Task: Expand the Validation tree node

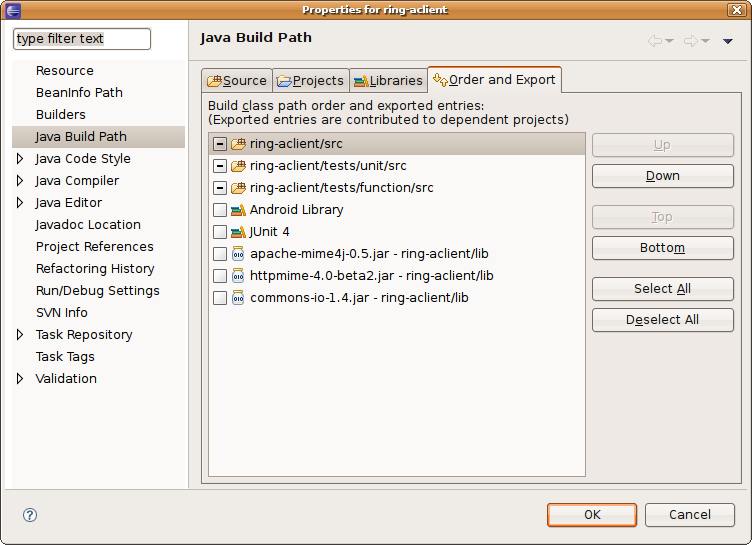Action: pos(20,379)
